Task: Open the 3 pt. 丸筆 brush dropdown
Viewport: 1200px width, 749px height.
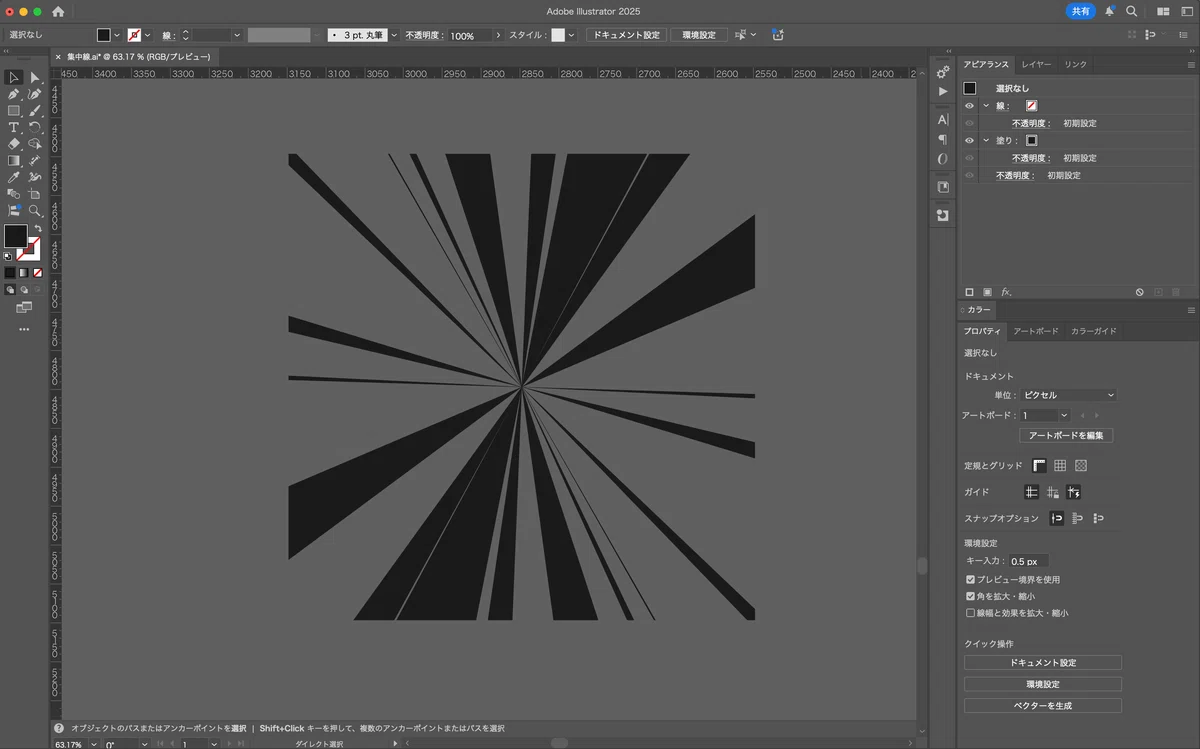Action: (x=394, y=35)
